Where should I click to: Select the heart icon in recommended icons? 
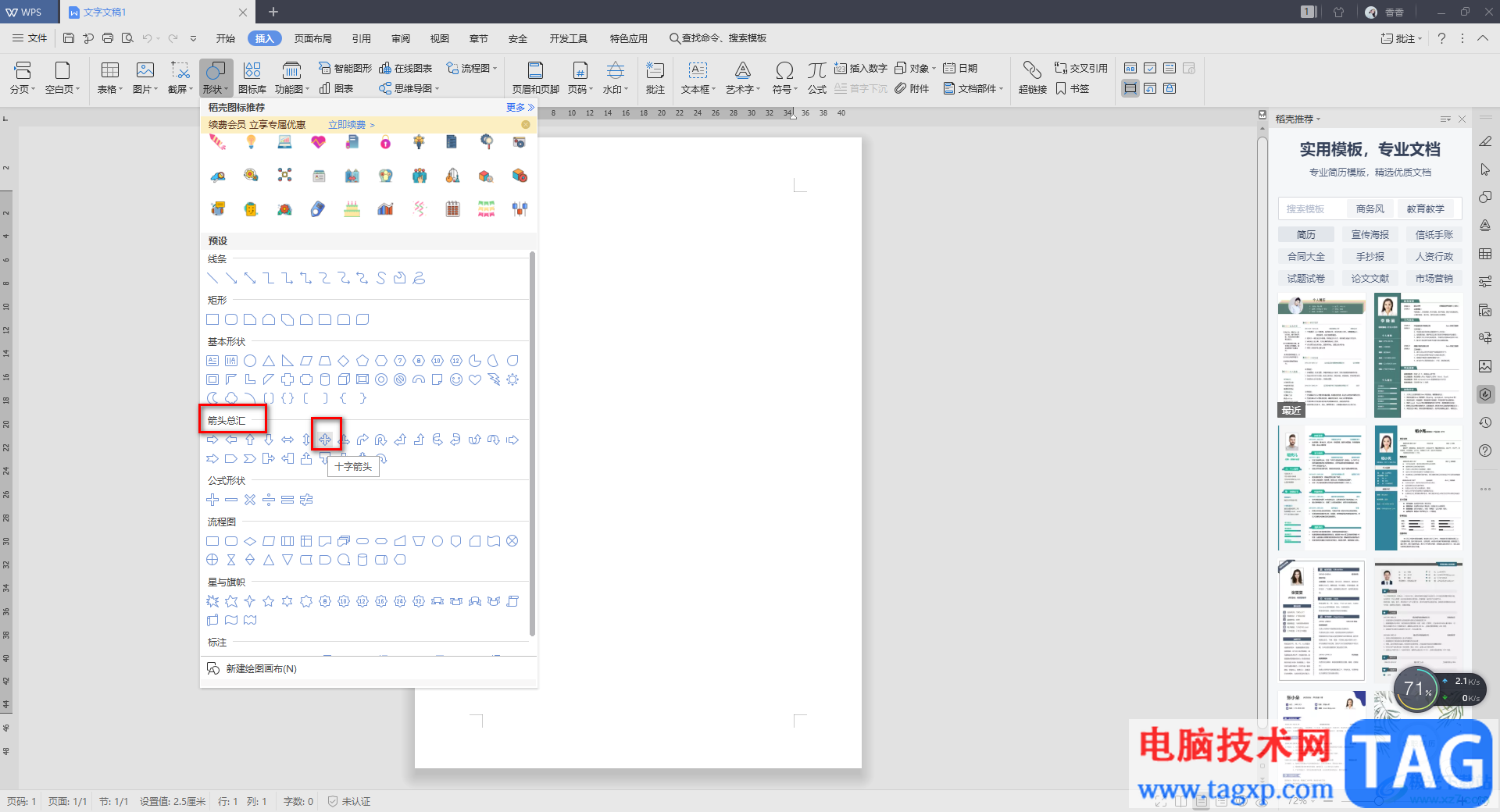pos(318,142)
